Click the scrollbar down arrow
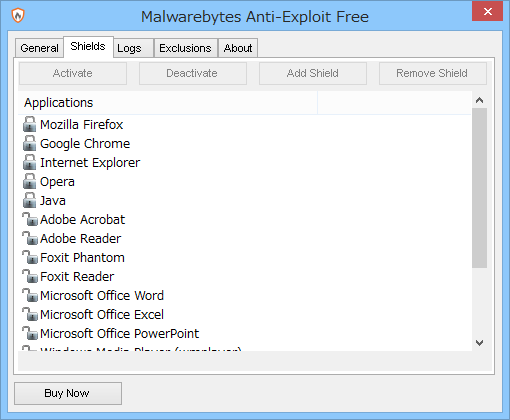510x420 pixels. tap(480, 343)
